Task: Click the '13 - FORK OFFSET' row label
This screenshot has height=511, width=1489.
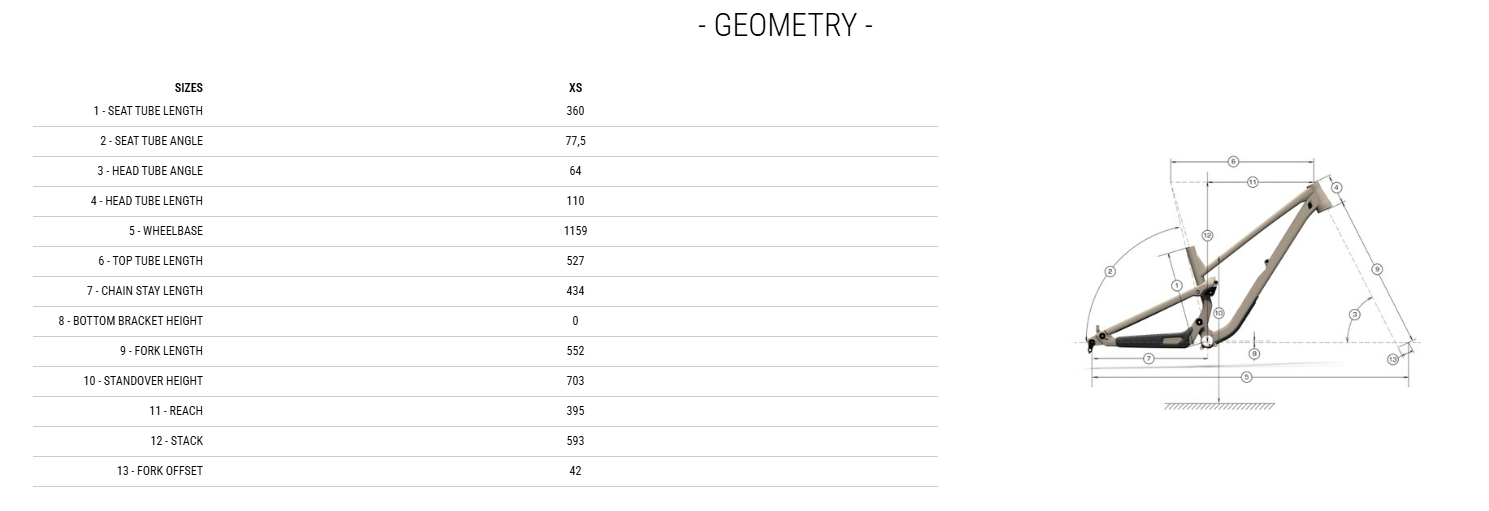Action: pos(159,471)
